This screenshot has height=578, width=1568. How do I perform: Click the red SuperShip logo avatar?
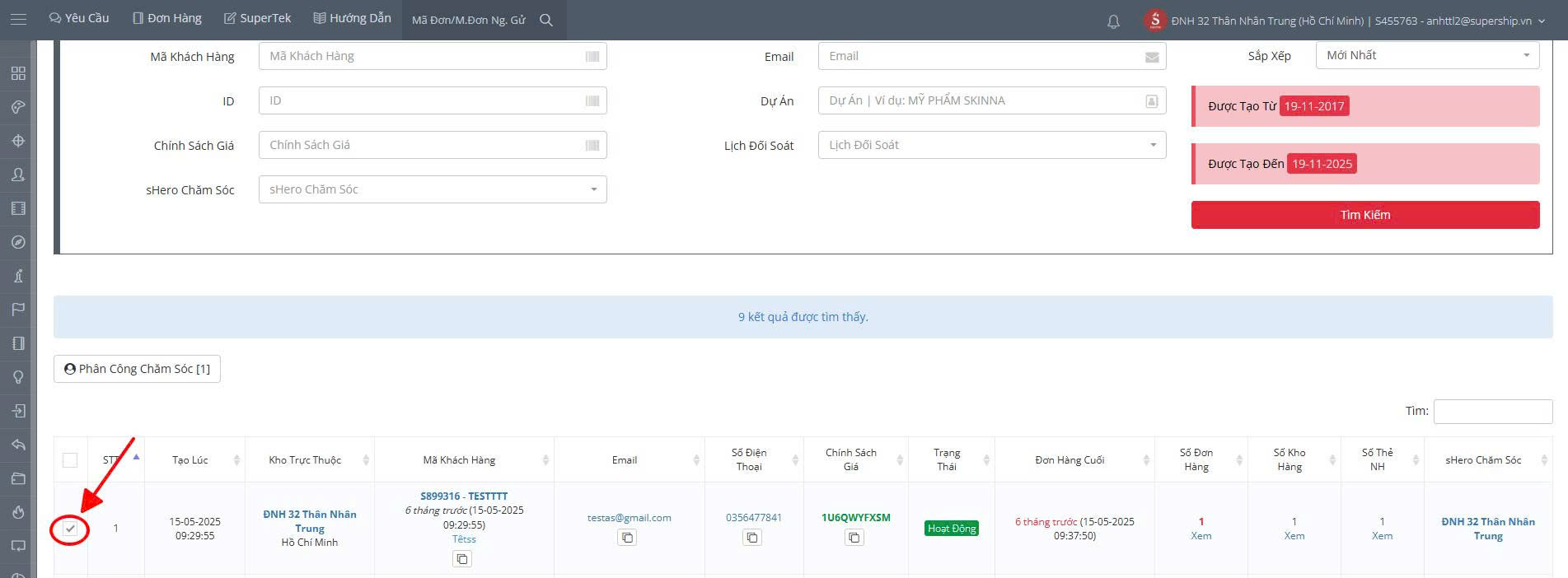1155,20
